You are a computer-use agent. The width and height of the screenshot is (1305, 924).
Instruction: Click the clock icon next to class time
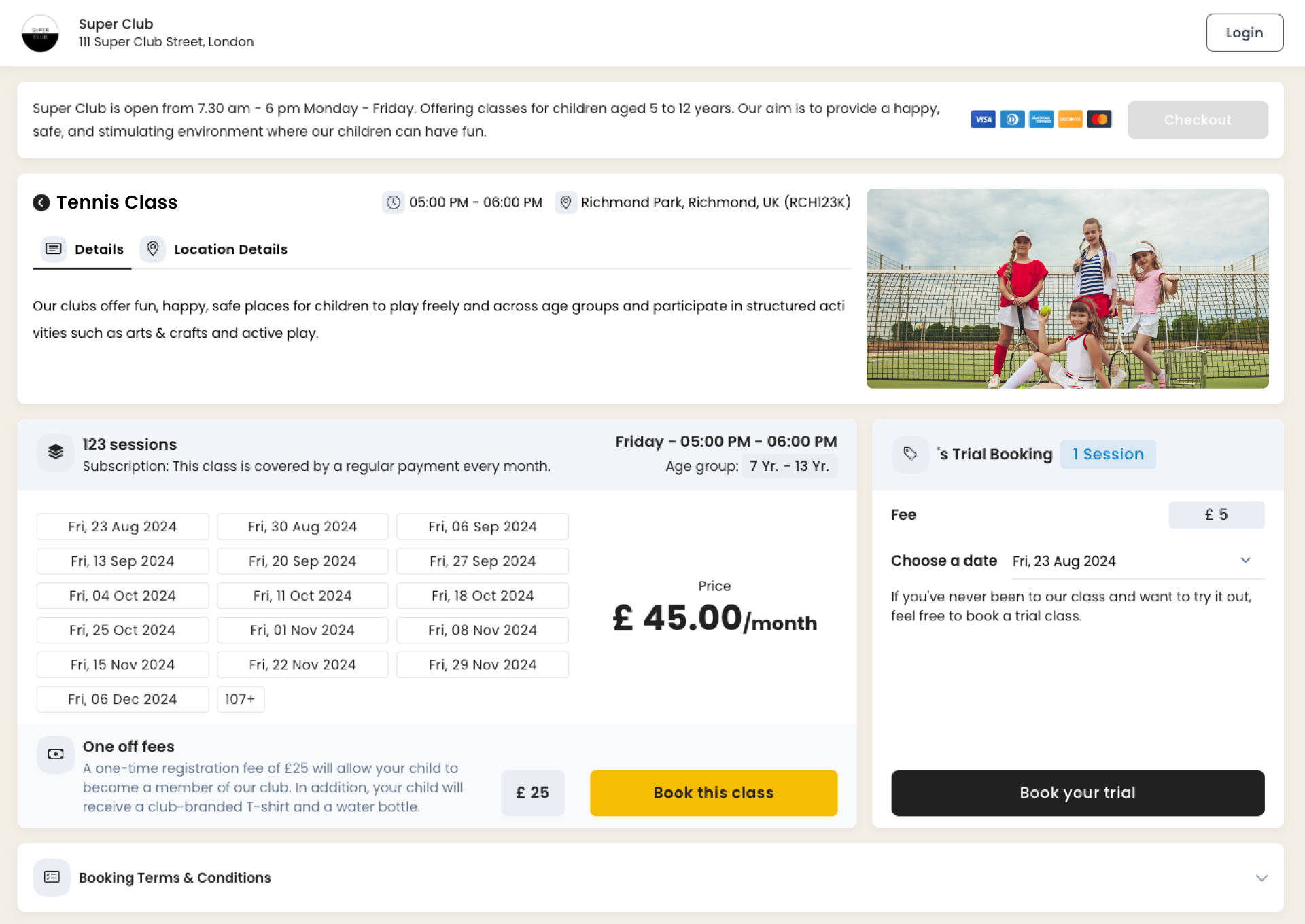click(x=393, y=202)
